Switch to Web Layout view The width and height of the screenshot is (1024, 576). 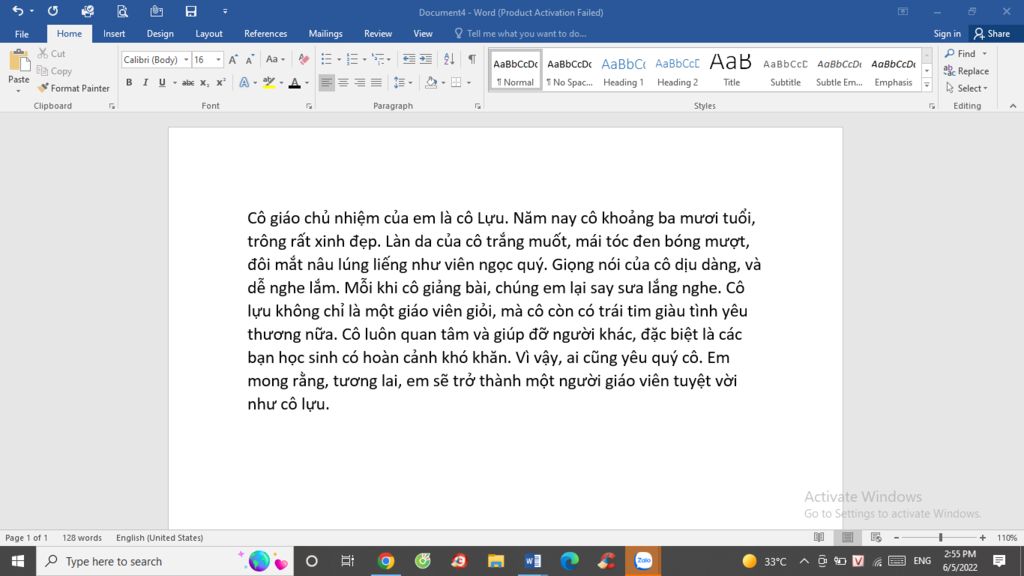point(876,537)
